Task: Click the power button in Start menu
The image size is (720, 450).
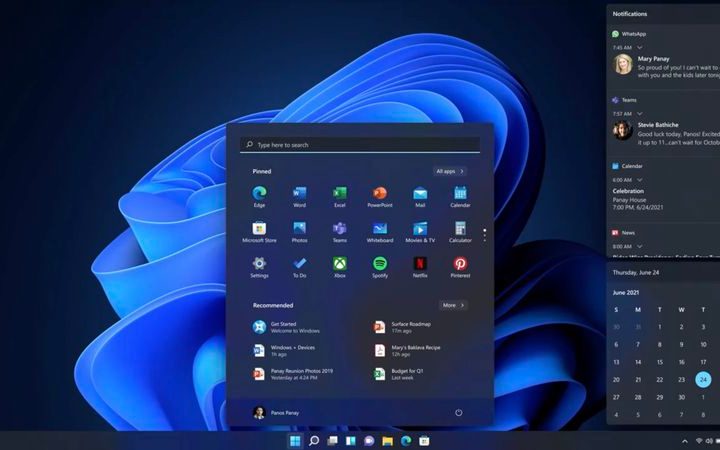Action: [458, 412]
